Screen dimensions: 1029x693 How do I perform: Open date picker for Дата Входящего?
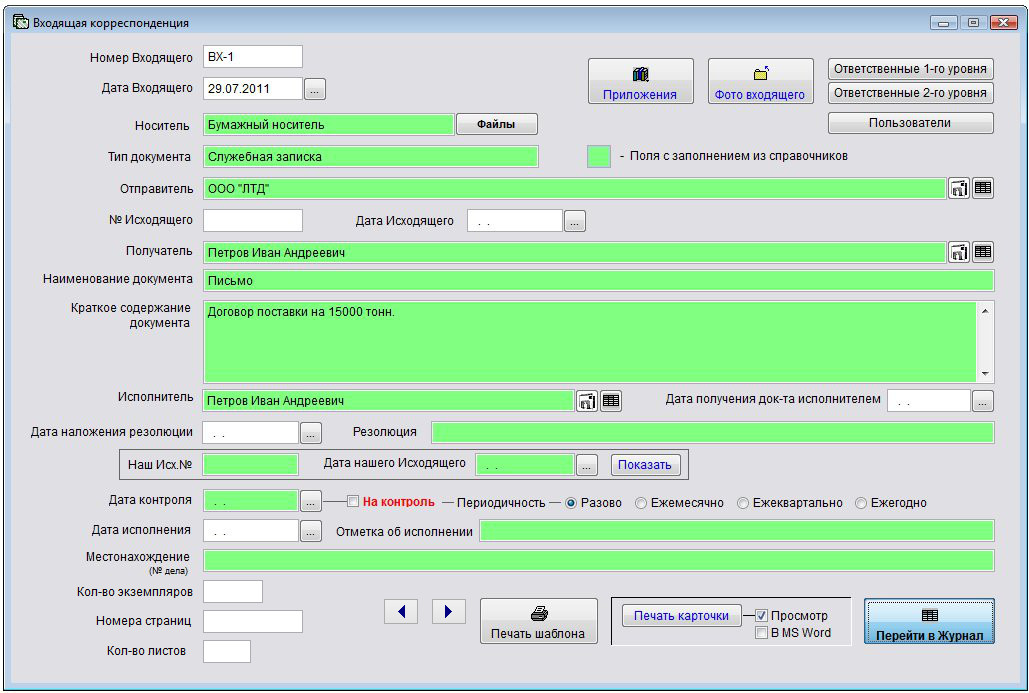[315, 89]
